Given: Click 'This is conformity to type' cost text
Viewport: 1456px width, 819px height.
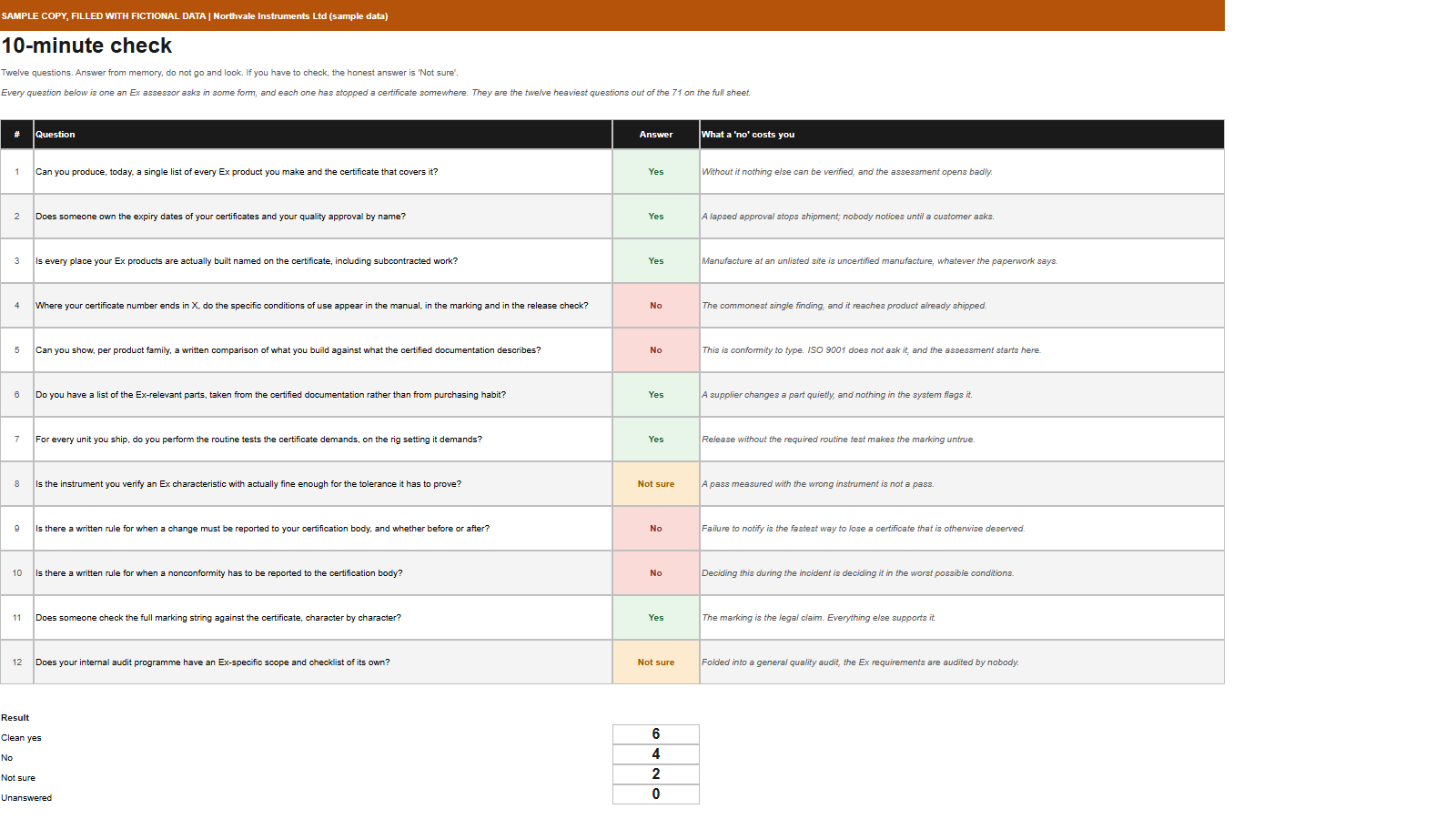Looking at the screenshot, I should point(871,350).
